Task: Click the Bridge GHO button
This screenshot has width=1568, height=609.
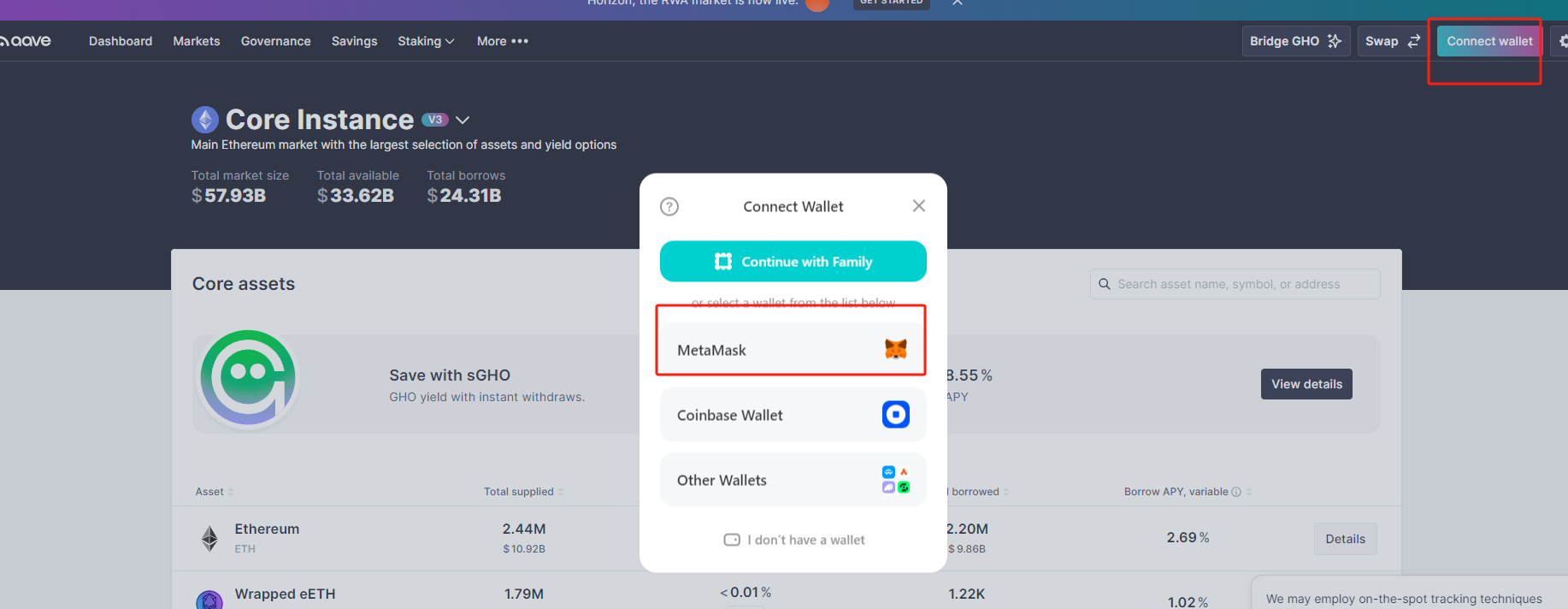Action: click(1296, 41)
